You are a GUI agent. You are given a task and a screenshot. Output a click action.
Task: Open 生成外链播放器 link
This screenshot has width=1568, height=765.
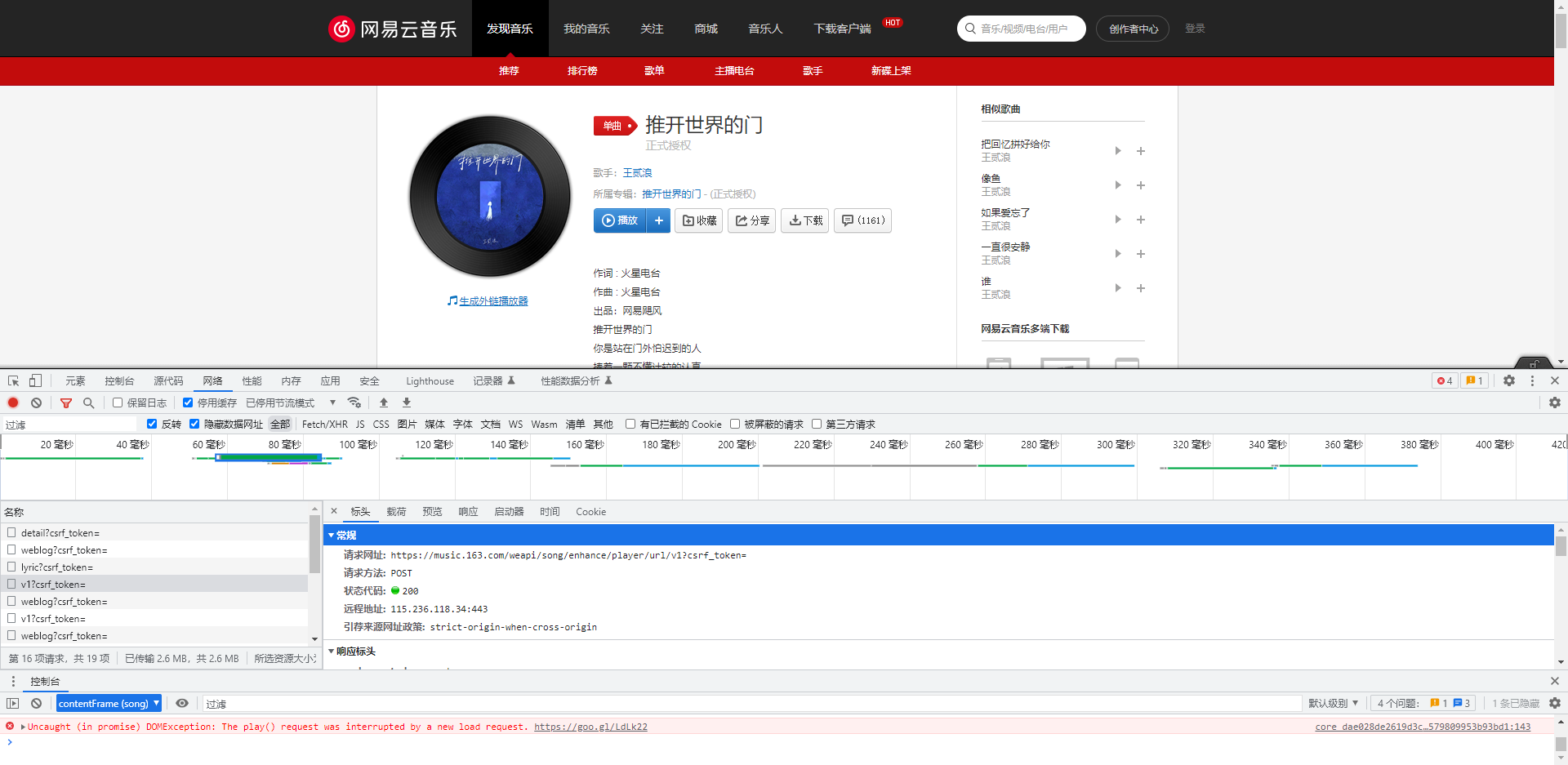pos(493,300)
